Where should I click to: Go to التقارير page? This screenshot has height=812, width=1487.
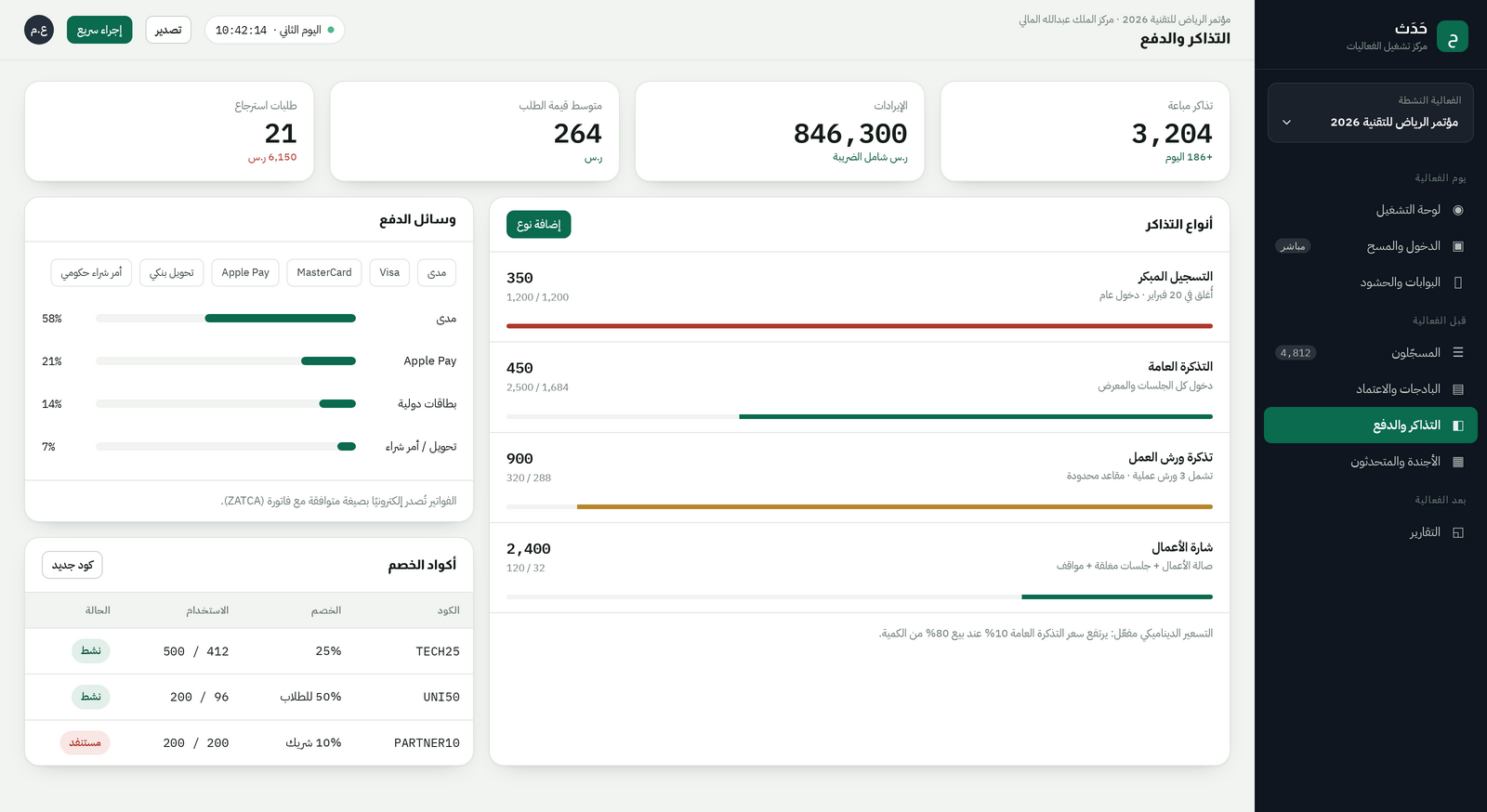1371,532
